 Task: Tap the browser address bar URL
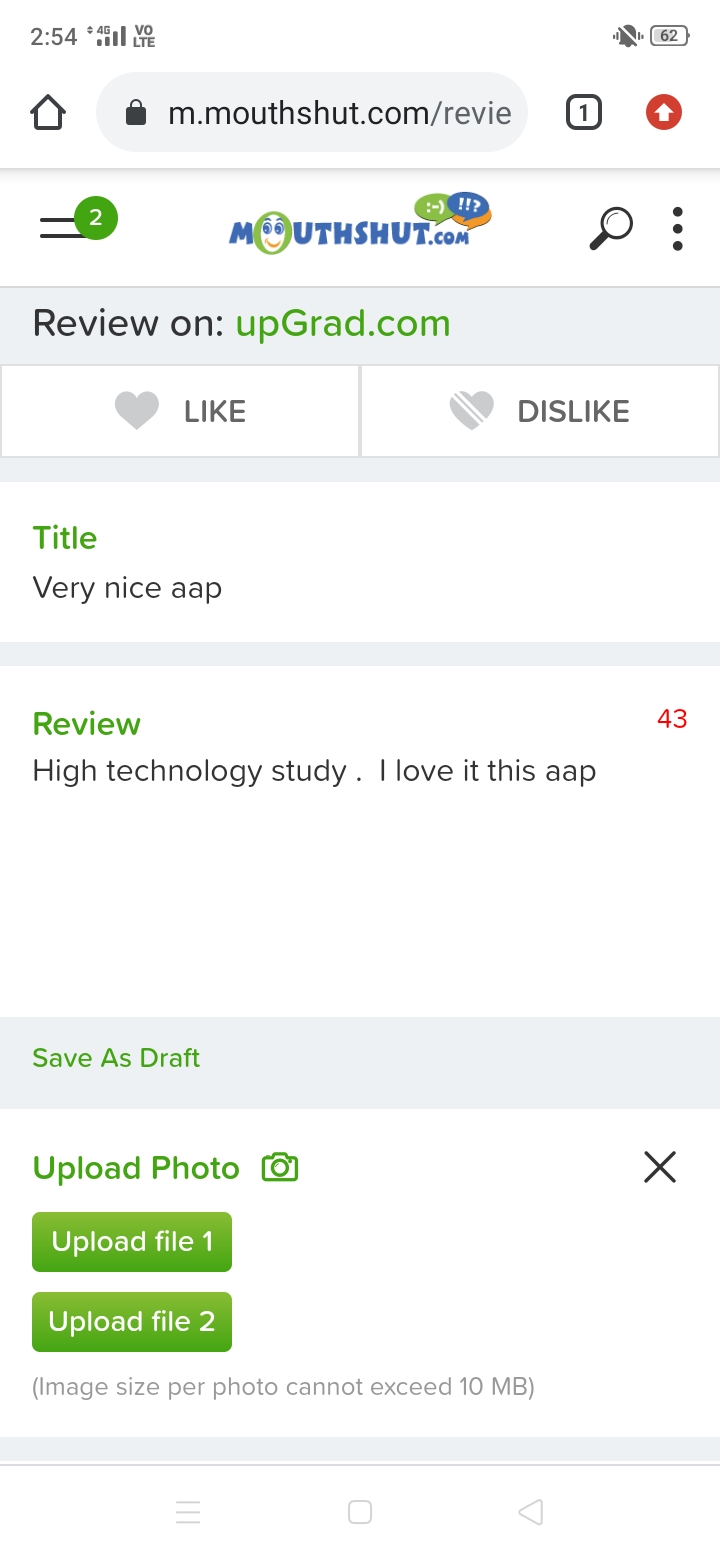click(338, 113)
